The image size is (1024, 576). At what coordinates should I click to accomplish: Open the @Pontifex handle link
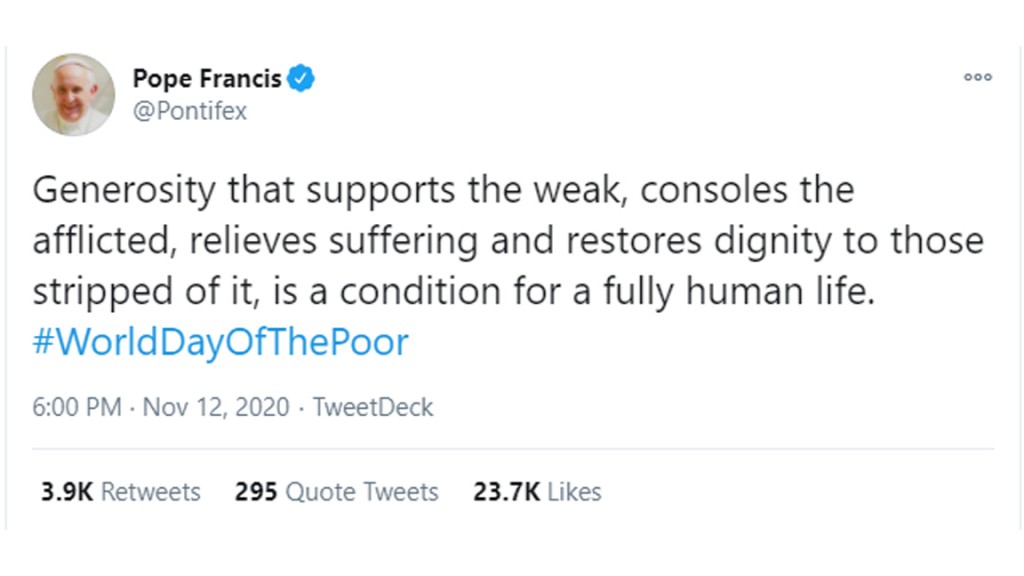point(190,111)
